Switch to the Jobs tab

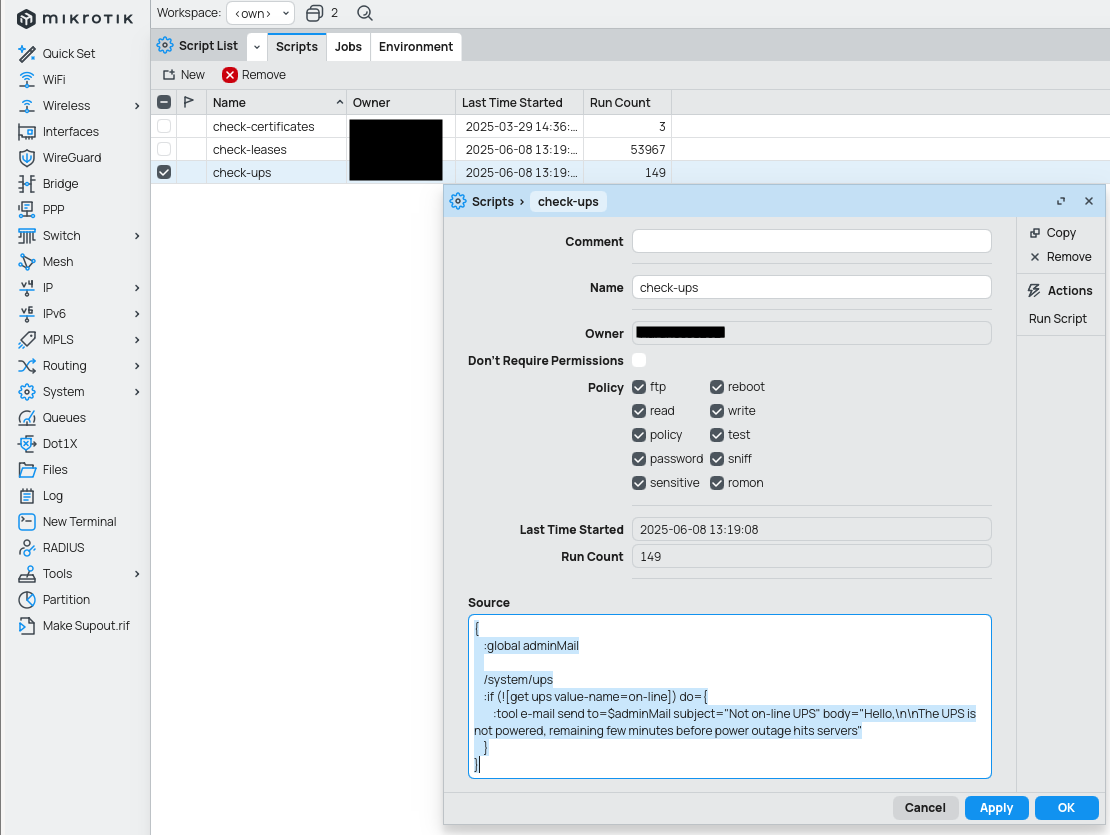point(348,47)
